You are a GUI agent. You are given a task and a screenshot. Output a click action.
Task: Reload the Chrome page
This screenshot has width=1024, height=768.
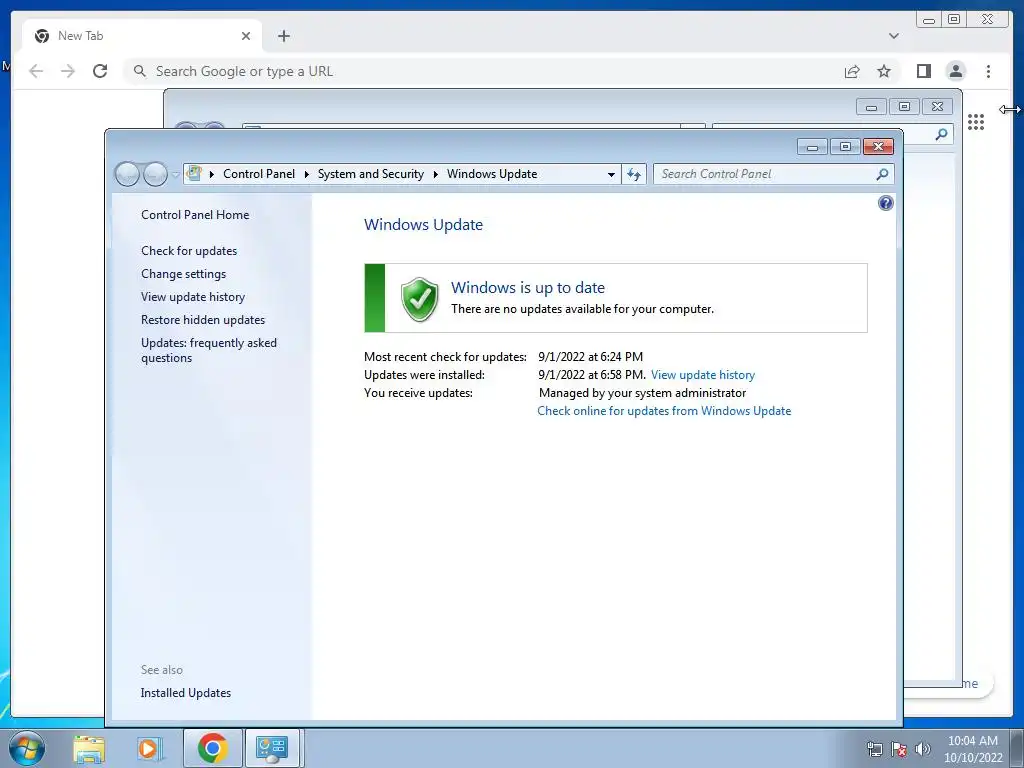(100, 71)
